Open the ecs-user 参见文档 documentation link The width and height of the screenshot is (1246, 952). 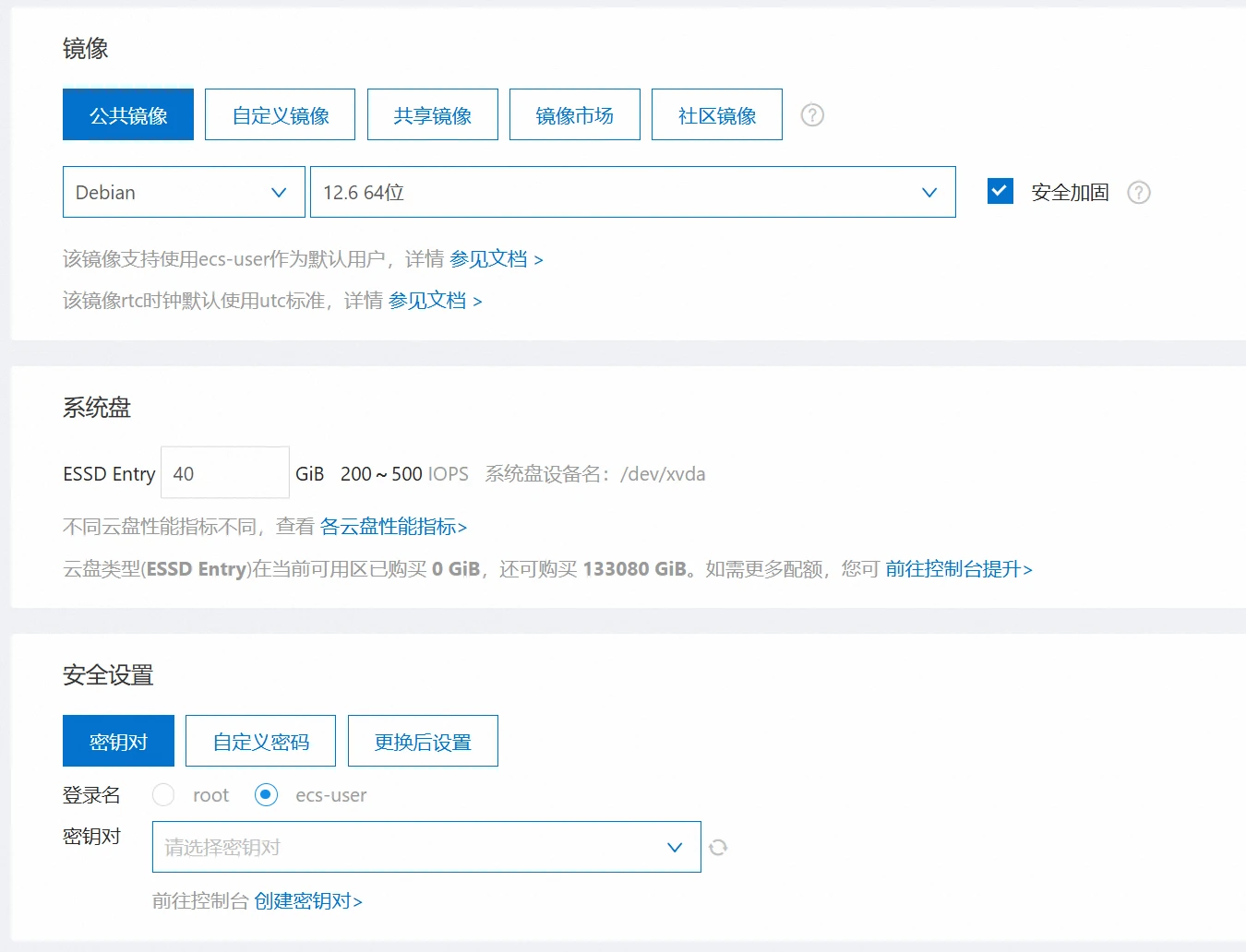coord(491,259)
